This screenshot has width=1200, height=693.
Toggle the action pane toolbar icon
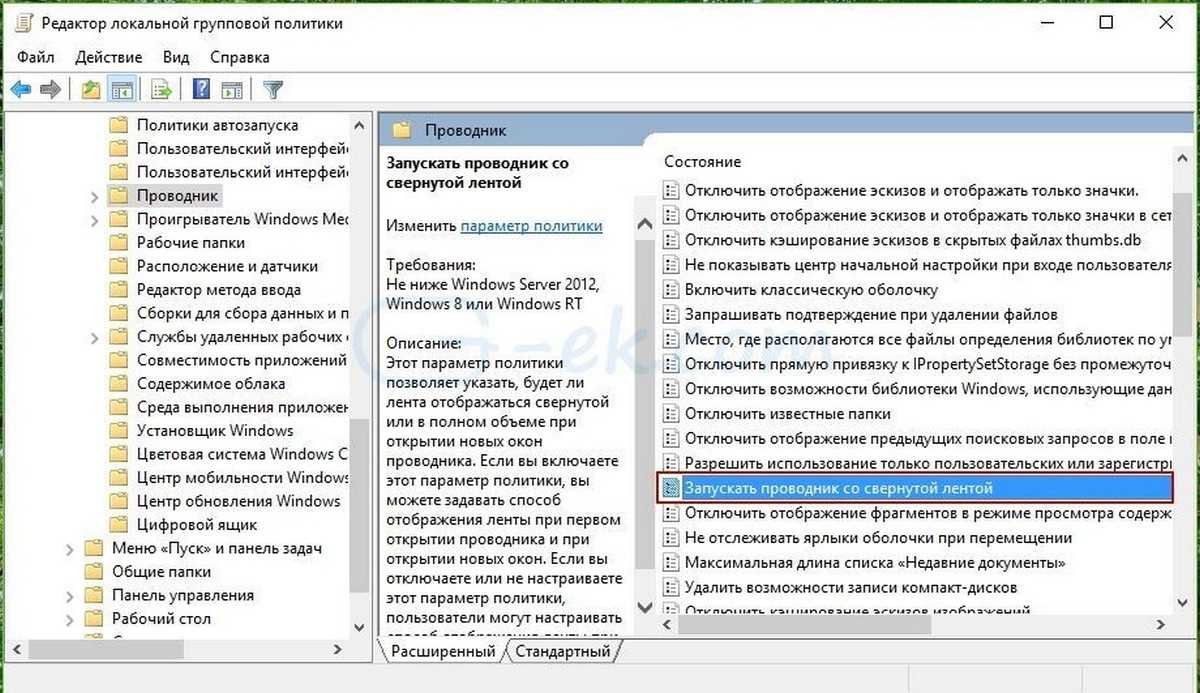[232, 90]
